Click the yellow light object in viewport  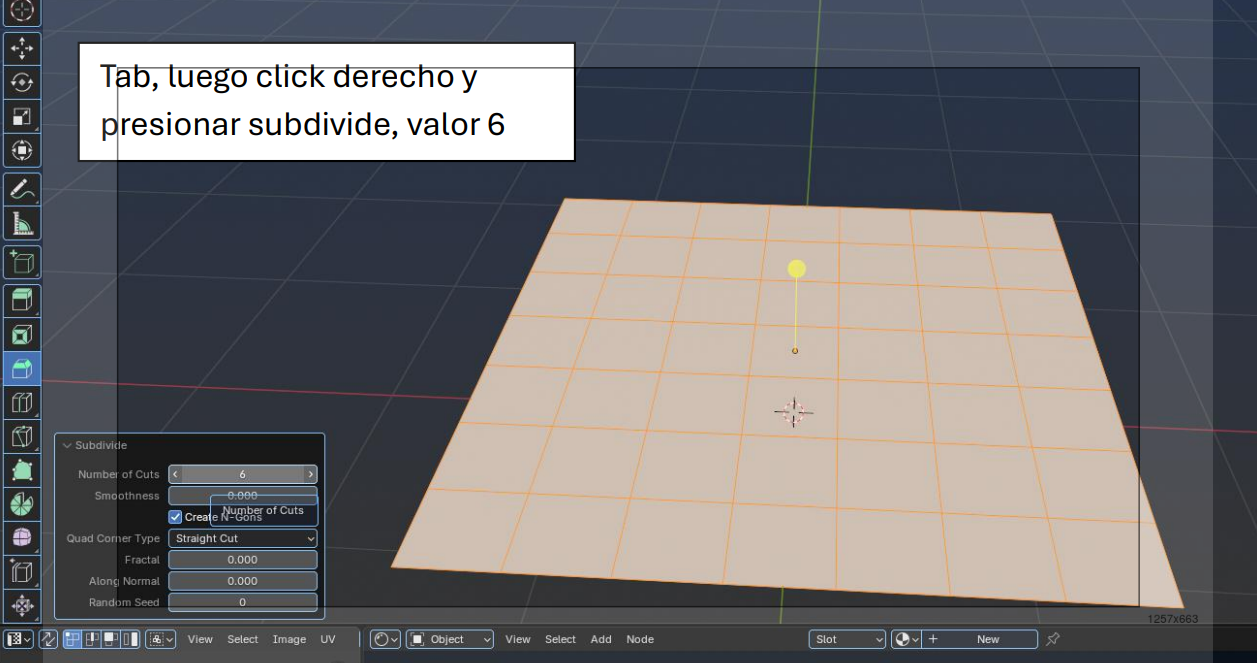point(796,268)
